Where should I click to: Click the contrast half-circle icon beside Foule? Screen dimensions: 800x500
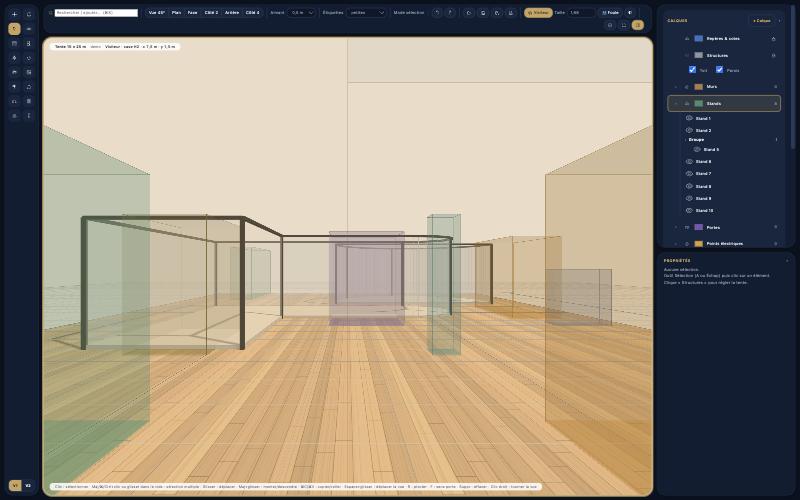click(x=630, y=13)
